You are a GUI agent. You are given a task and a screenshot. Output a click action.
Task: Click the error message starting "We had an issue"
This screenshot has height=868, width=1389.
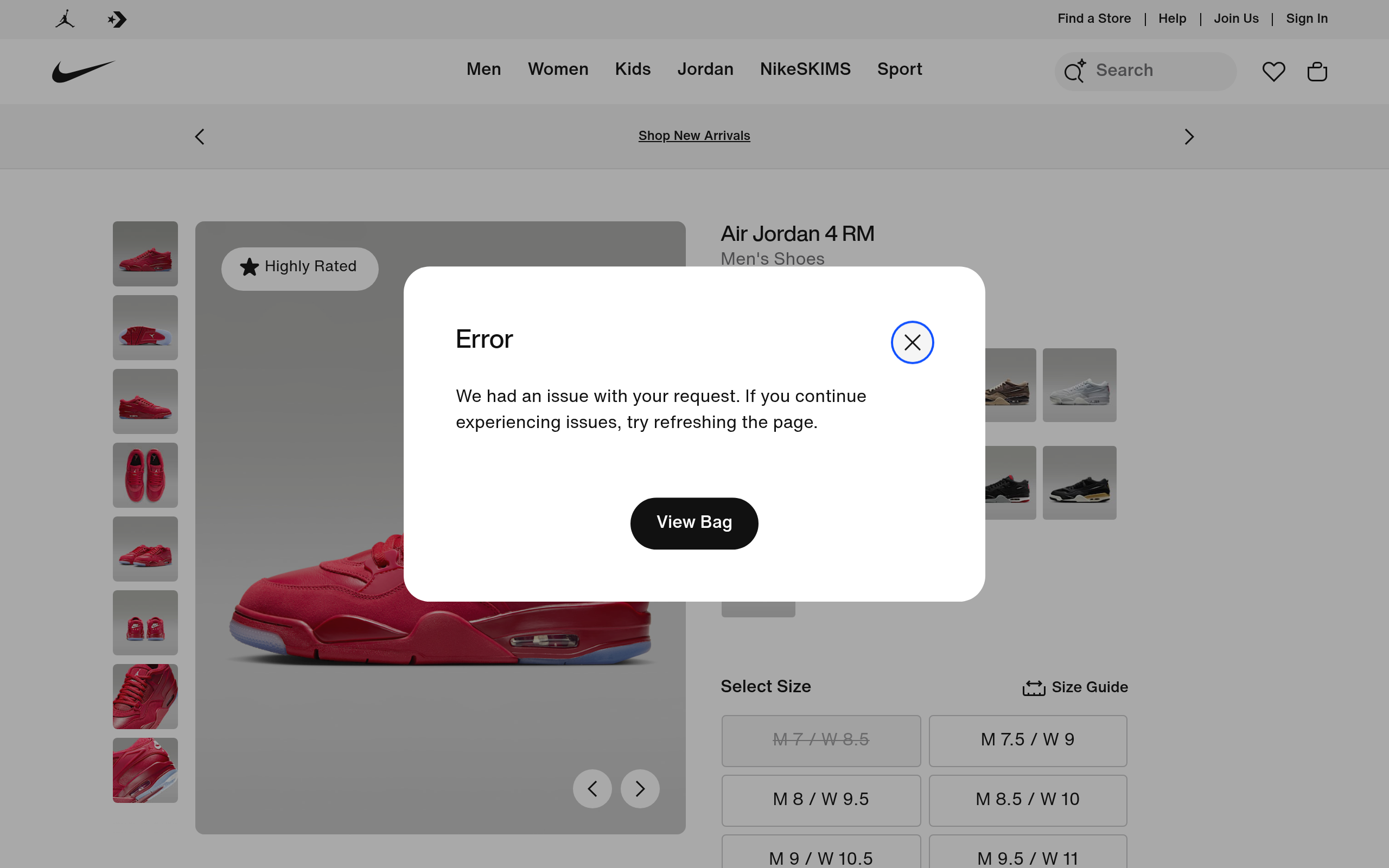point(661,409)
